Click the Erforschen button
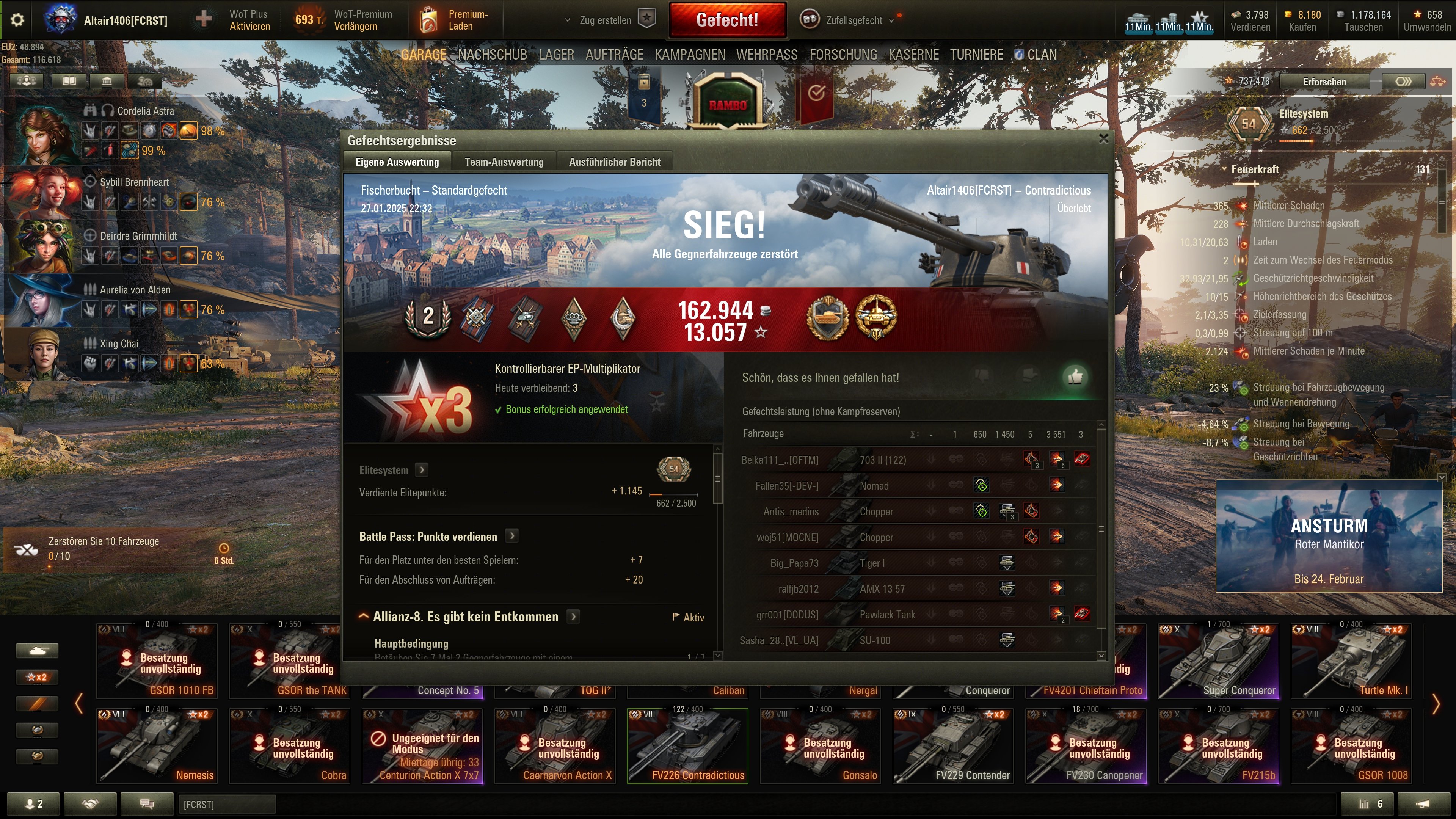Image resolution: width=1456 pixels, height=819 pixels. (1324, 82)
